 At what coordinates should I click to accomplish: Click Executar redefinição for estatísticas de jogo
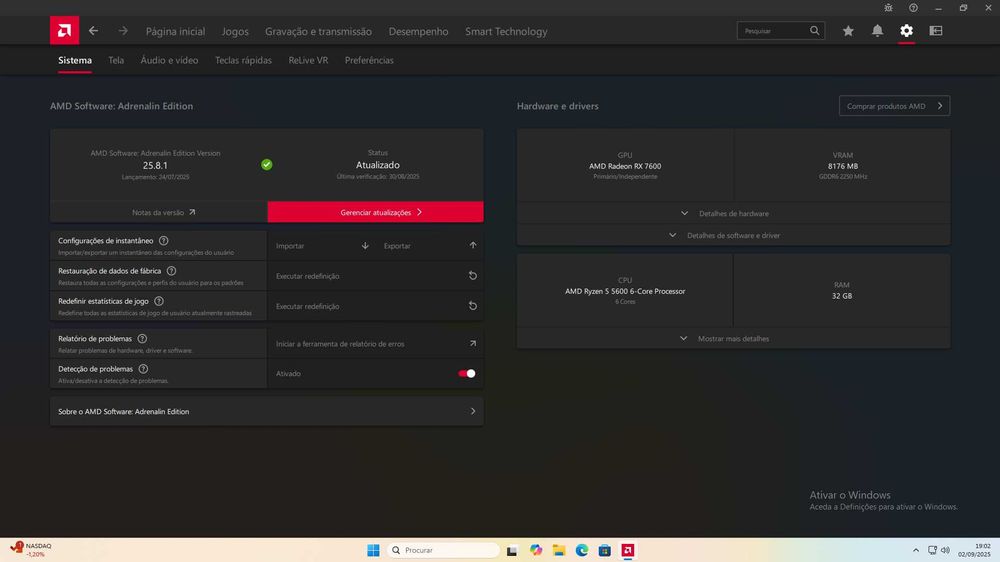[x=376, y=306]
